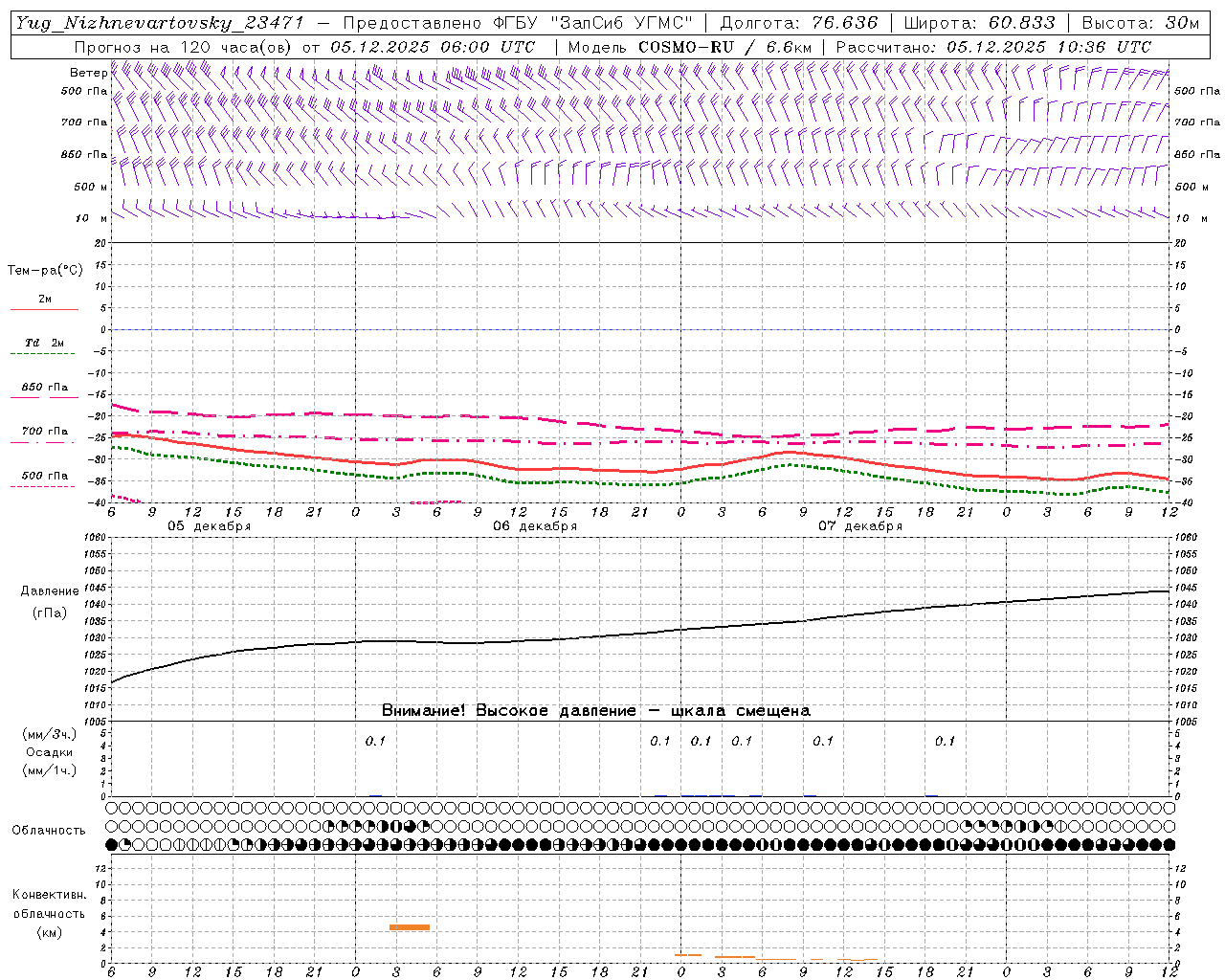The image size is (1225, 980).
Task: Click the "Высота: 30м" elevation text
Action: pos(1140,24)
